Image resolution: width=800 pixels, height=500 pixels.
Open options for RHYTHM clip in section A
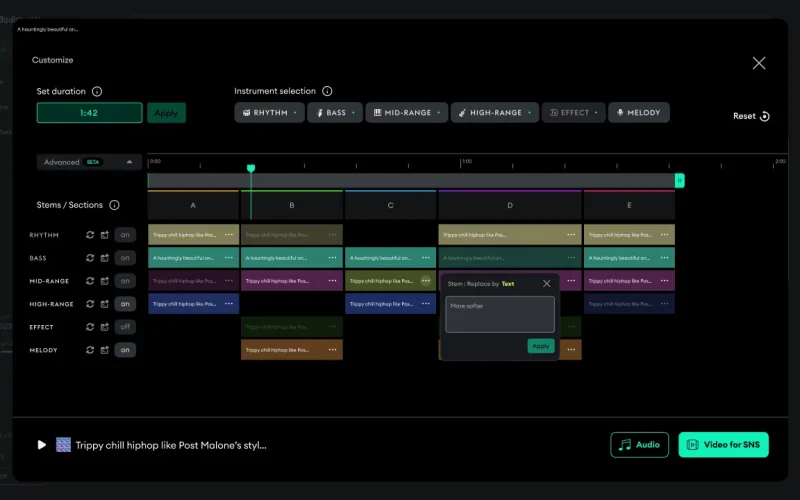[229, 235]
